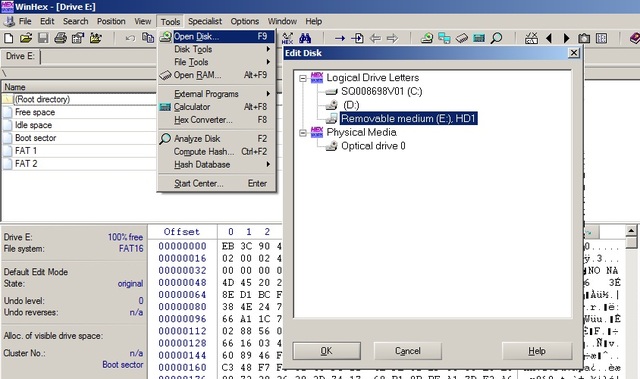This screenshot has height=379, width=640.
Task: Select the Free space row
Action: pos(80,112)
